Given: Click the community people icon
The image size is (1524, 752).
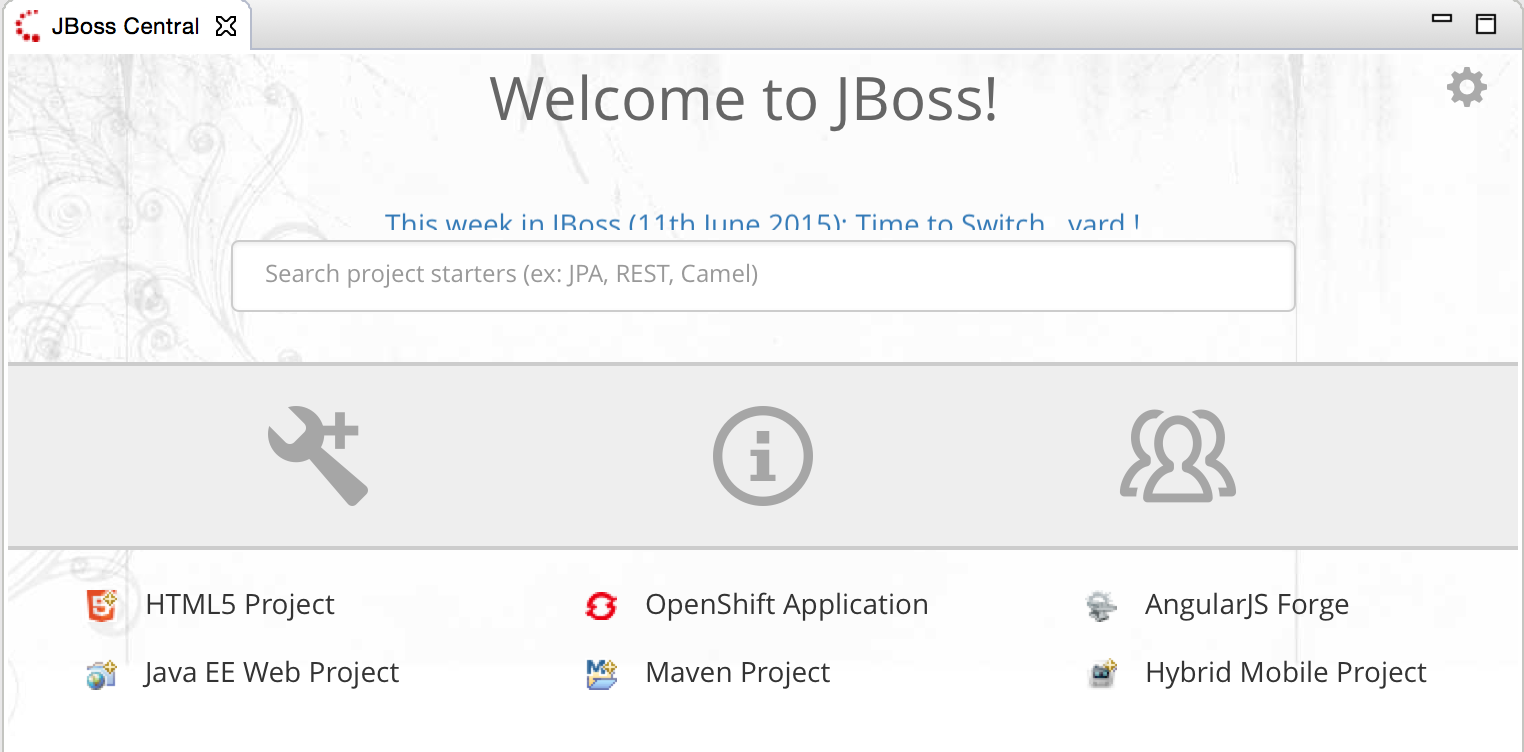Looking at the screenshot, I should [x=1177, y=456].
